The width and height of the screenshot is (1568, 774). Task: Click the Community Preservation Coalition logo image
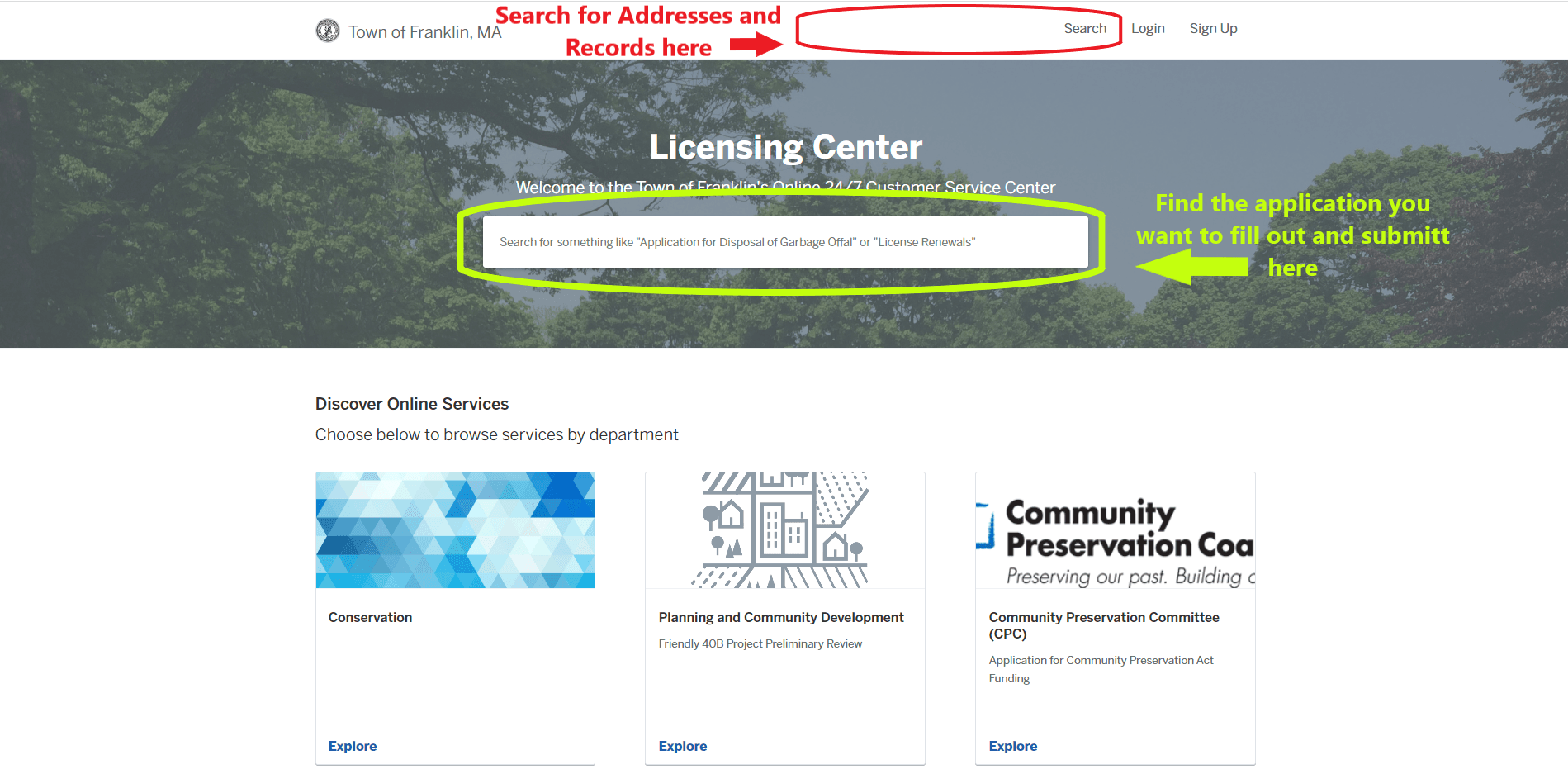1115,530
